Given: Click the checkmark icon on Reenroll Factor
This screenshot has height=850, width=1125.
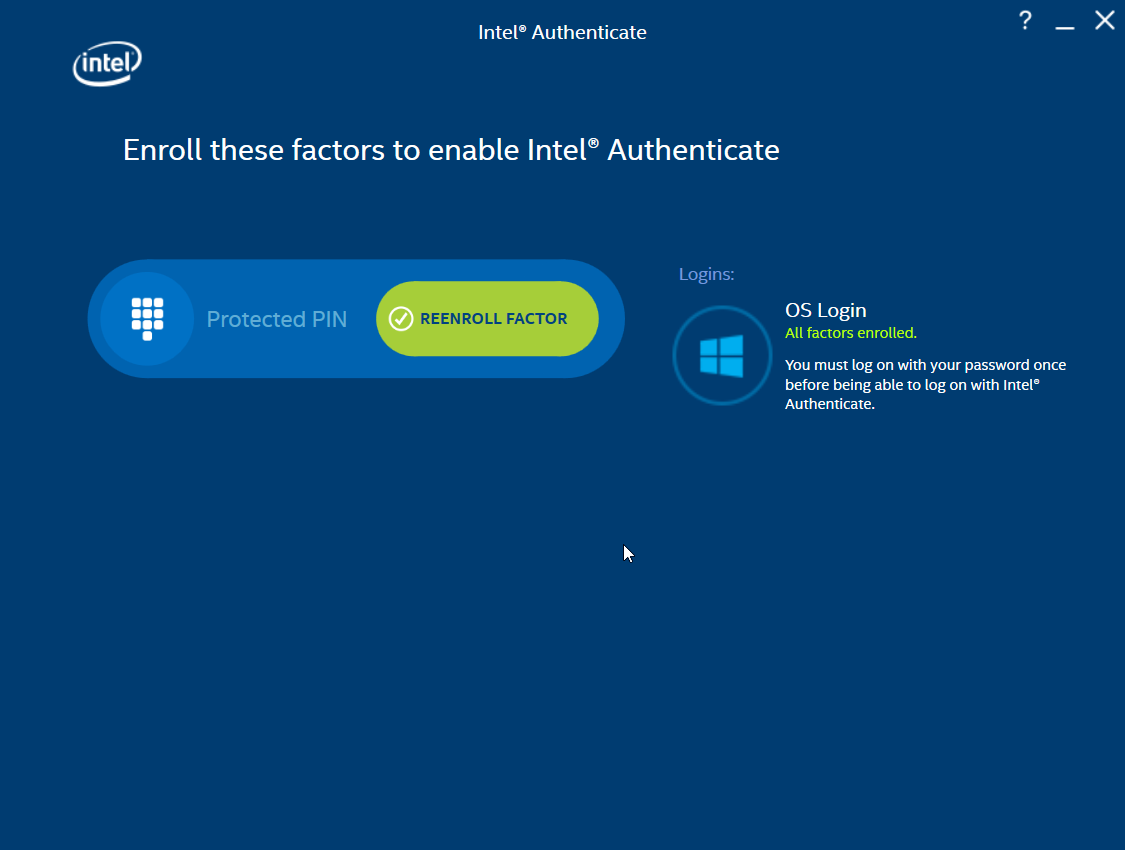Looking at the screenshot, I should pos(400,318).
